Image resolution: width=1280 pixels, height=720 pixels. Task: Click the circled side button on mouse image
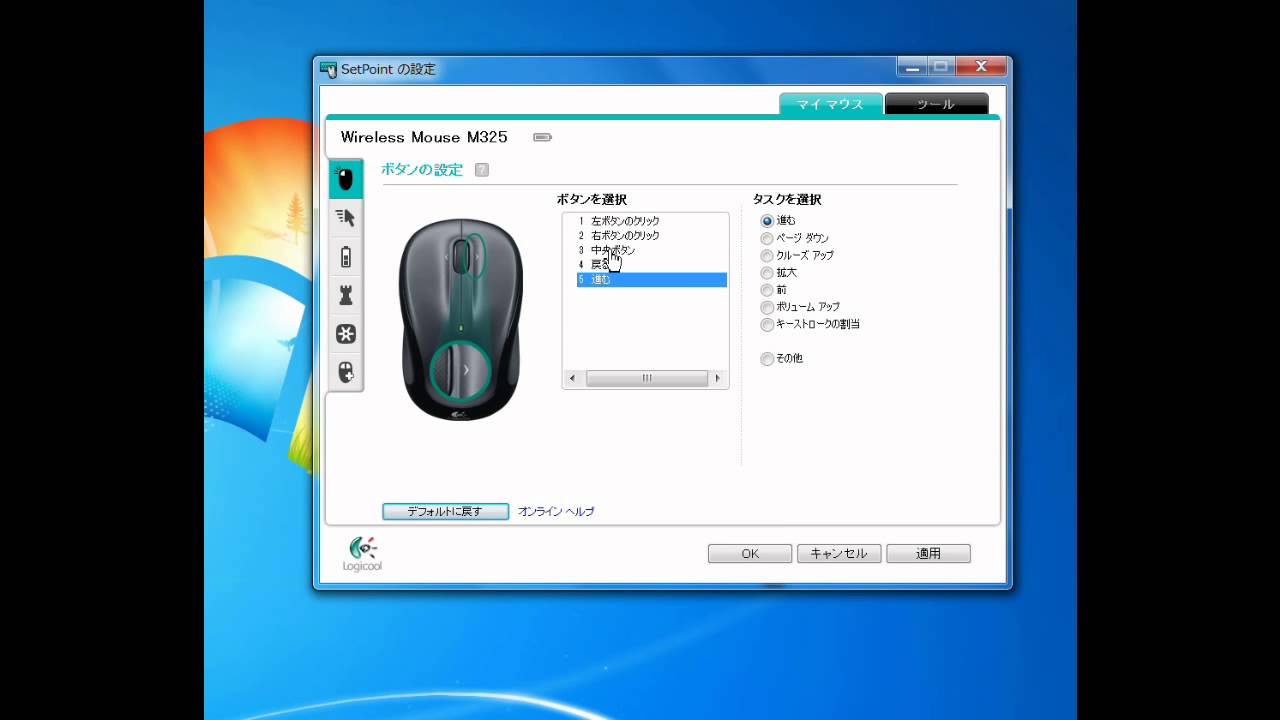461,369
